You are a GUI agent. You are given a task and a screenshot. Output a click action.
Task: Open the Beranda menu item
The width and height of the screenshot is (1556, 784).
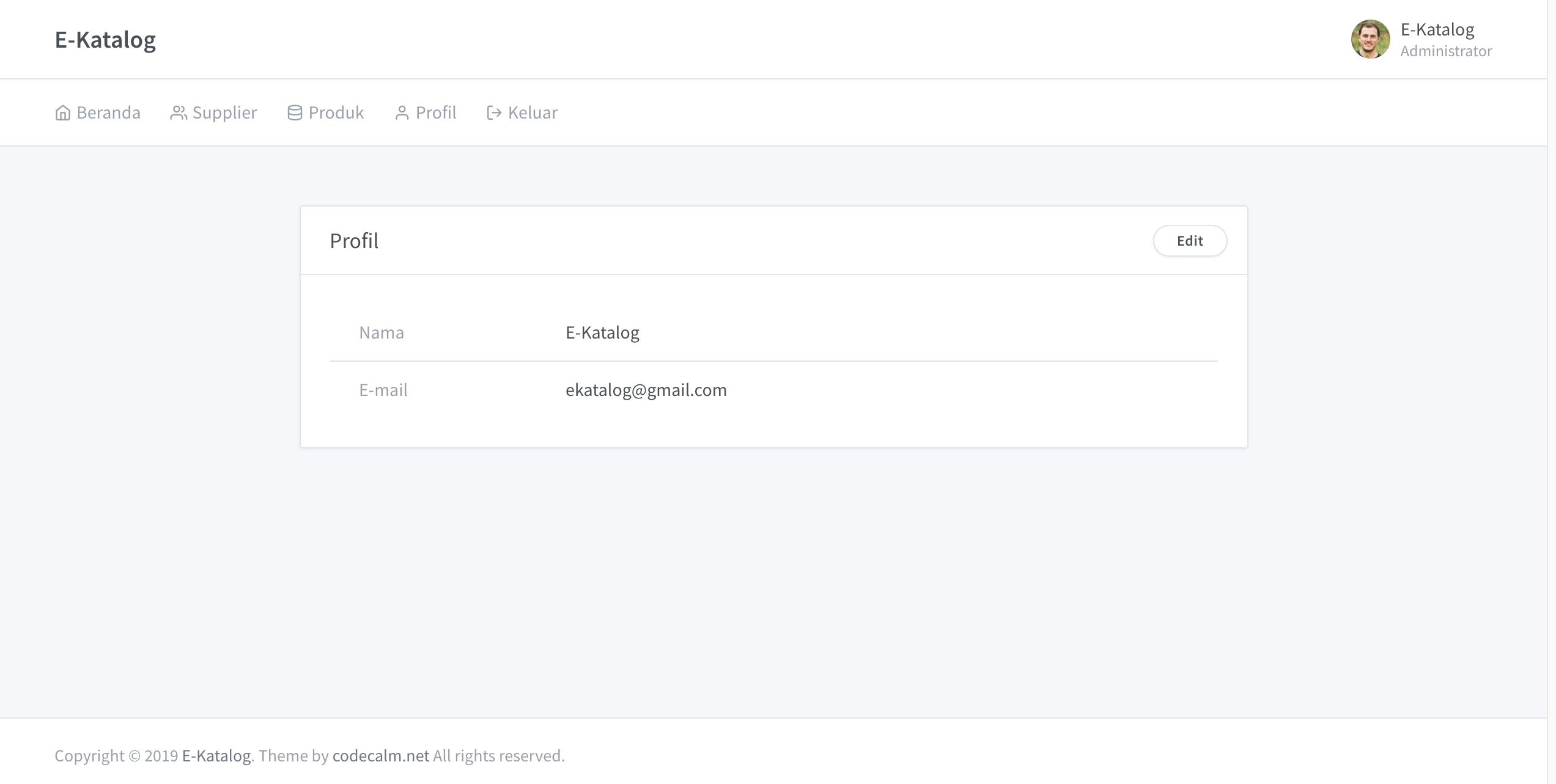(108, 113)
